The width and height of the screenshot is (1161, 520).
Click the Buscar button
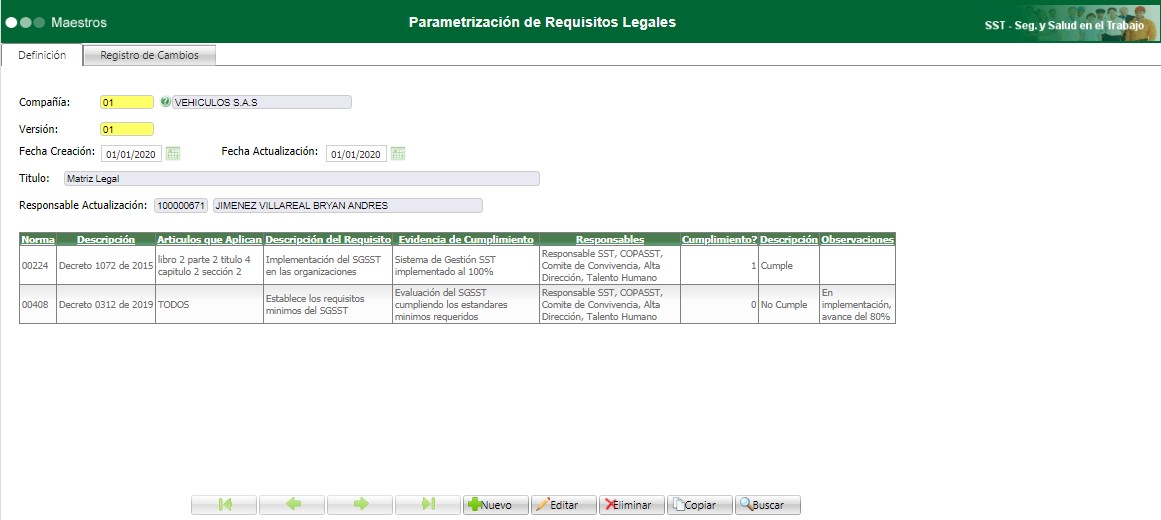pyautogui.click(x=768, y=504)
